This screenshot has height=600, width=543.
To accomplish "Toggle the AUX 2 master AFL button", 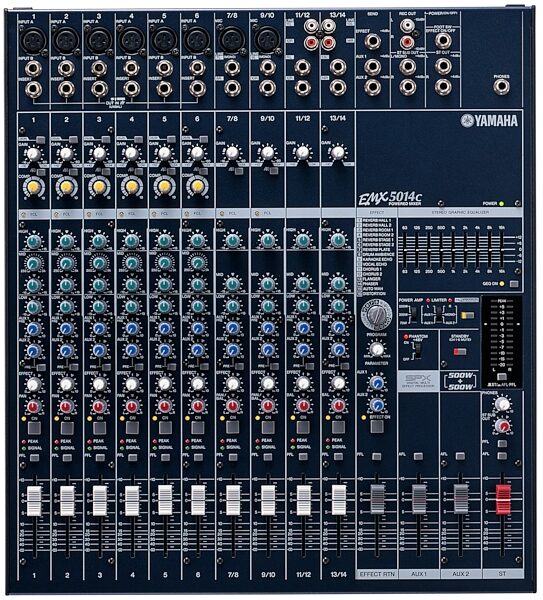I will pos(460,456).
